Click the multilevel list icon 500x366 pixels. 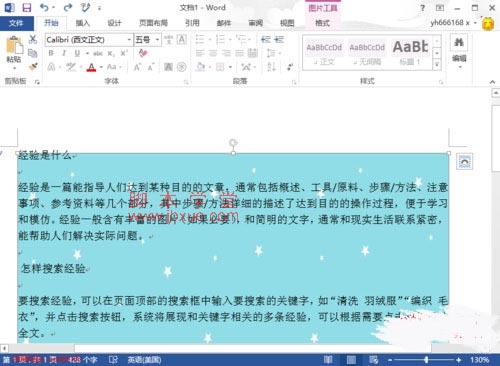pyautogui.click(x=241, y=39)
